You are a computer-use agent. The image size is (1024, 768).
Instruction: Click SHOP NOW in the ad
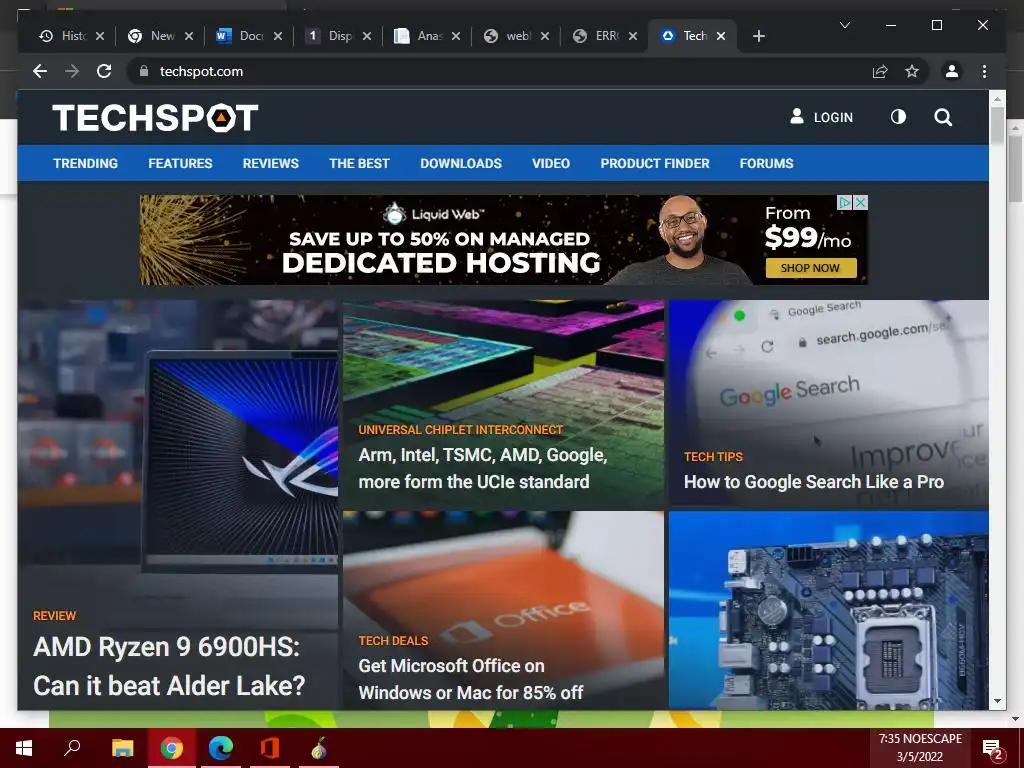[x=810, y=268]
